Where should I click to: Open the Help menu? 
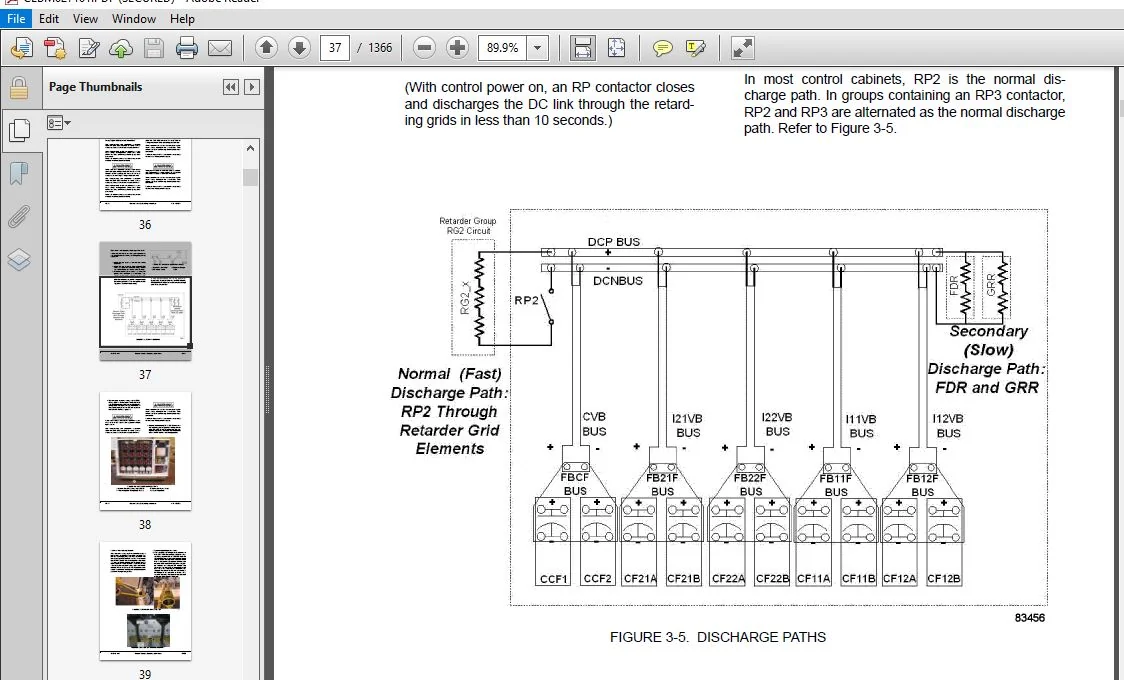point(182,19)
